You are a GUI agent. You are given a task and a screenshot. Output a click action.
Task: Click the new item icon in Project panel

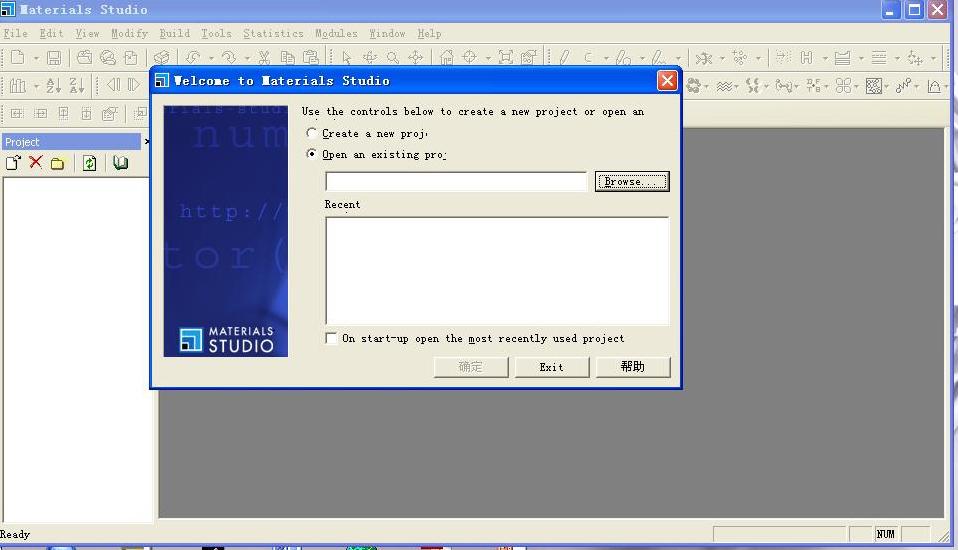pos(13,163)
